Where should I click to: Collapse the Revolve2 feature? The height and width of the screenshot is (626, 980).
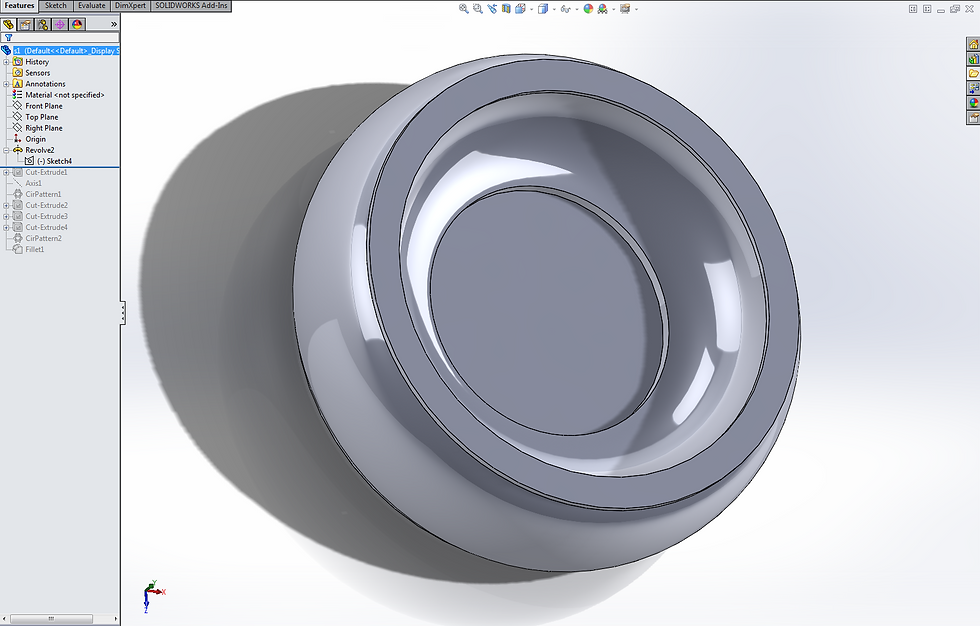click(6, 150)
